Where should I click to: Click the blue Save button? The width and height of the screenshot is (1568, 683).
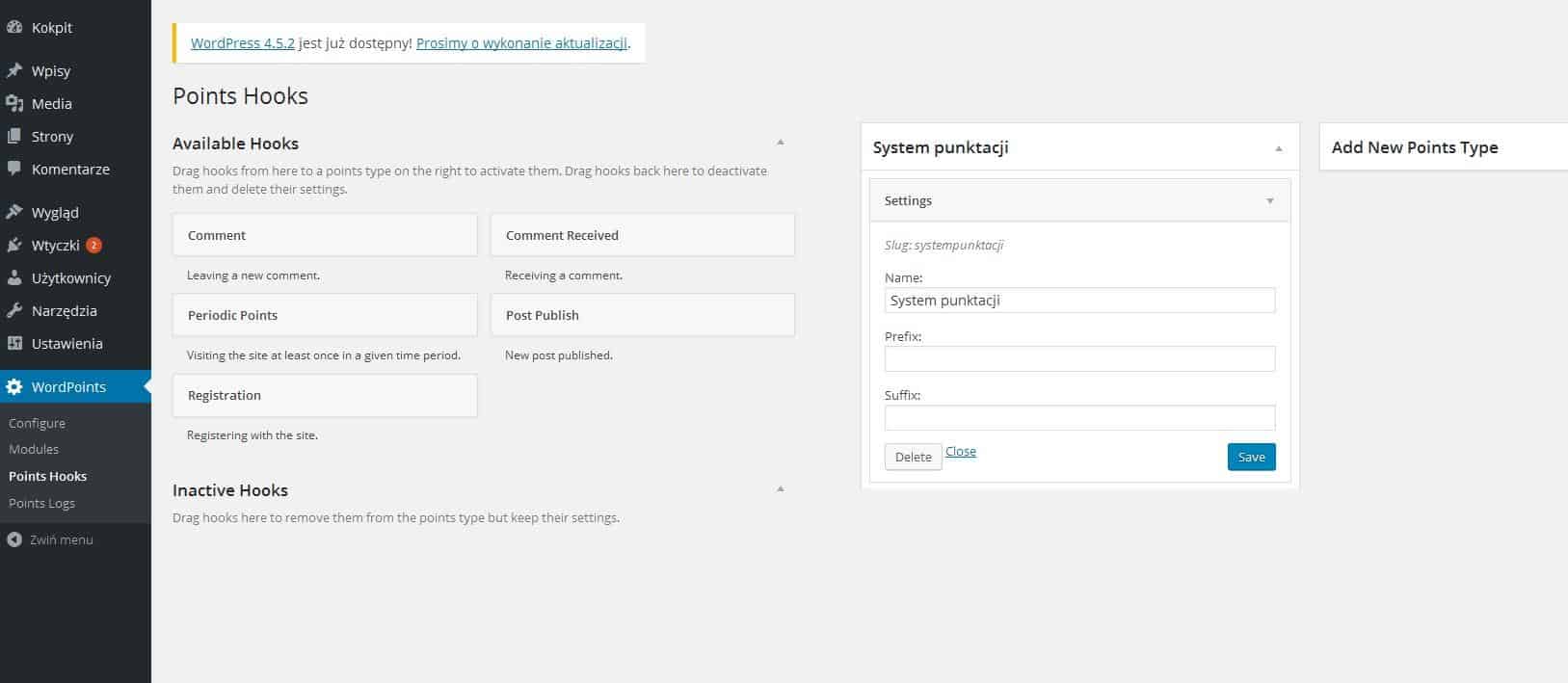1251,458
